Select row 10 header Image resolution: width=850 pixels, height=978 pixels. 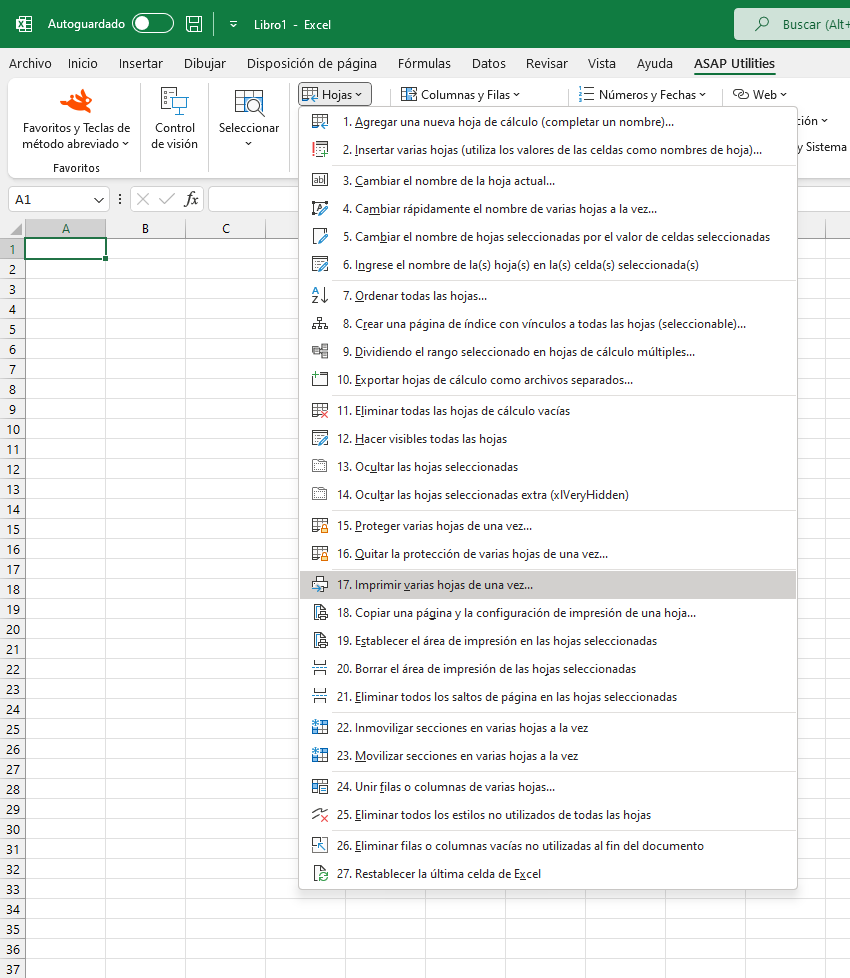tap(12, 429)
